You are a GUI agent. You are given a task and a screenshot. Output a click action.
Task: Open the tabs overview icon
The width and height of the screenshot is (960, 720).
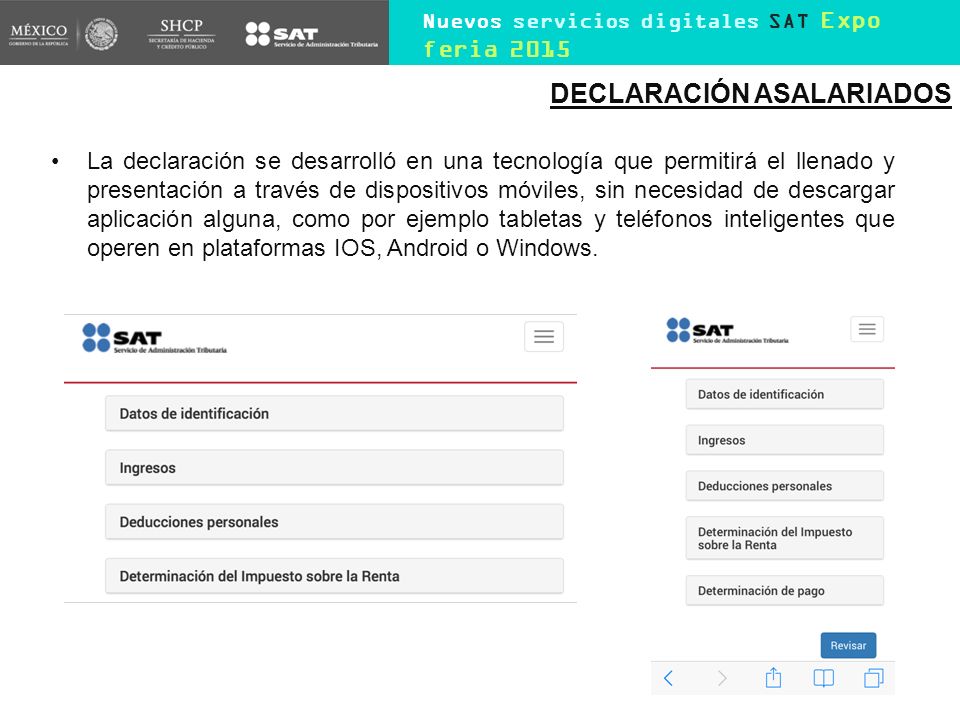click(874, 678)
